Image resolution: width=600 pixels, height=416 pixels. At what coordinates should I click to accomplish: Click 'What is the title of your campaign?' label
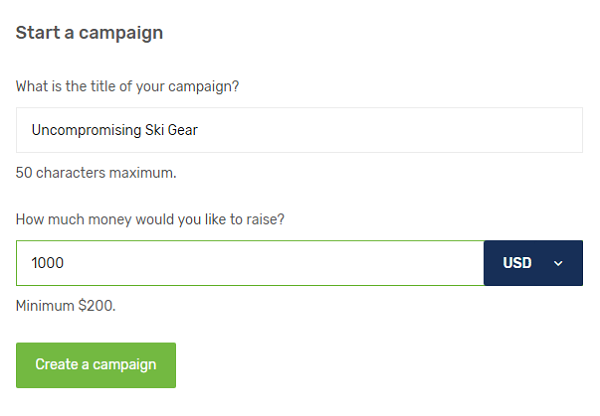pos(127,86)
